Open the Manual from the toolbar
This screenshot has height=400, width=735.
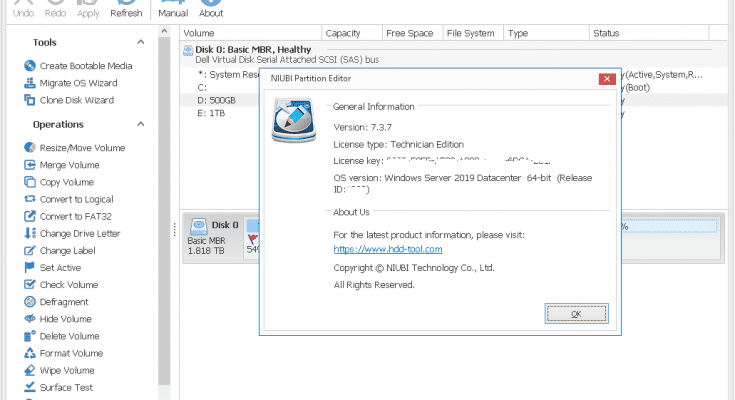point(173,9)
